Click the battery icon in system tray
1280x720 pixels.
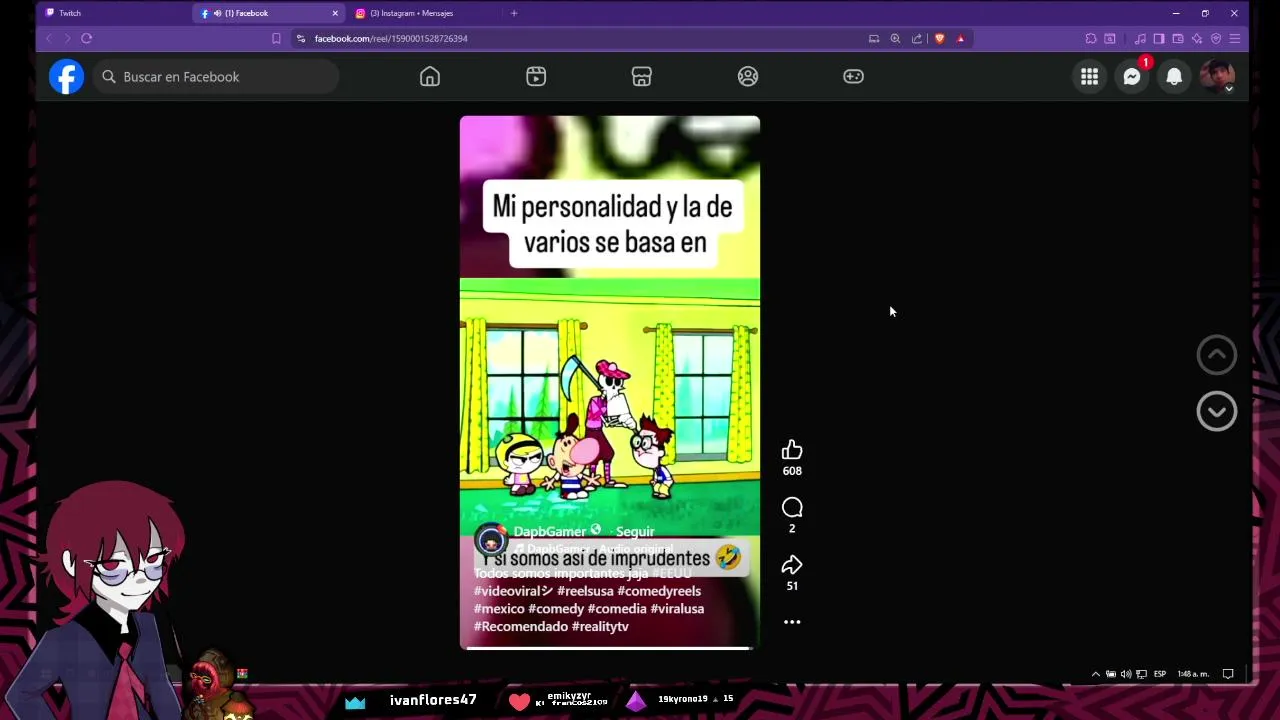[1111, 674]
